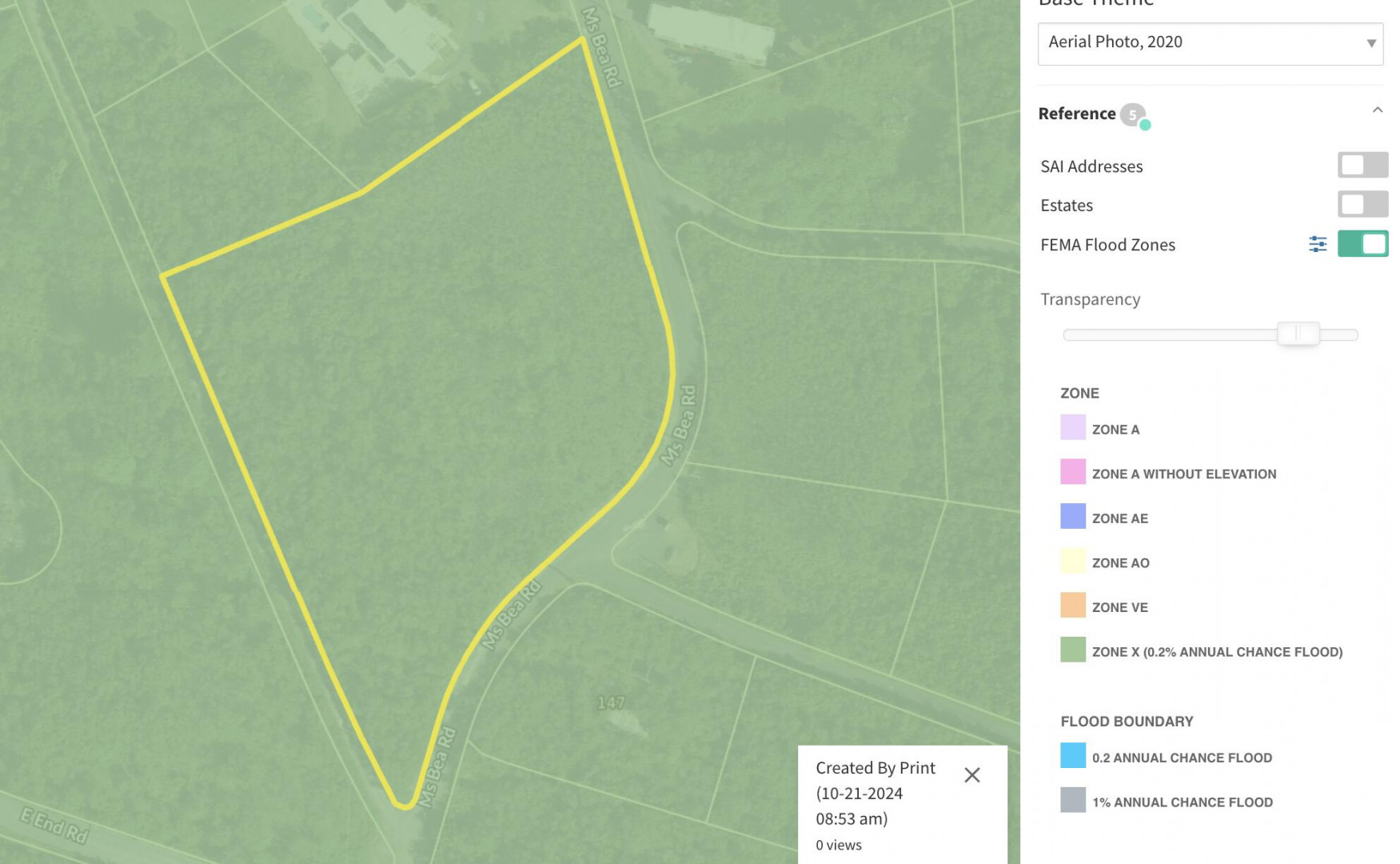Click the 1% Annual Chance Flood swatch
The width and height of the screenshot is (1400, 864).
click(1072, 800)
